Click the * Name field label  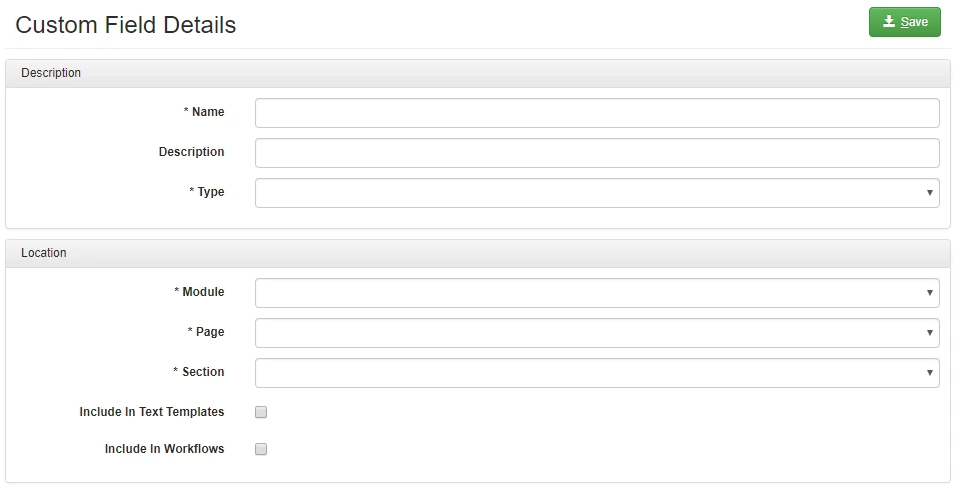click(x=204, y=112)
